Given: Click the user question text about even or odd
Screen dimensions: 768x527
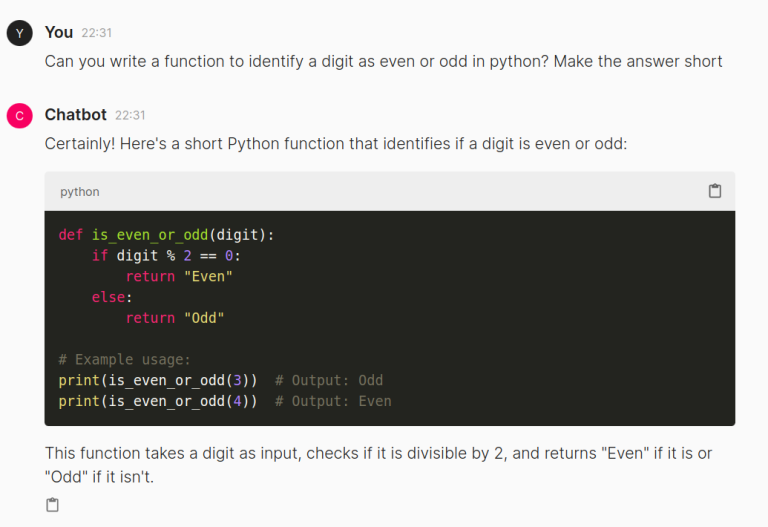Looking at the screenshot, I should [383, 61].
